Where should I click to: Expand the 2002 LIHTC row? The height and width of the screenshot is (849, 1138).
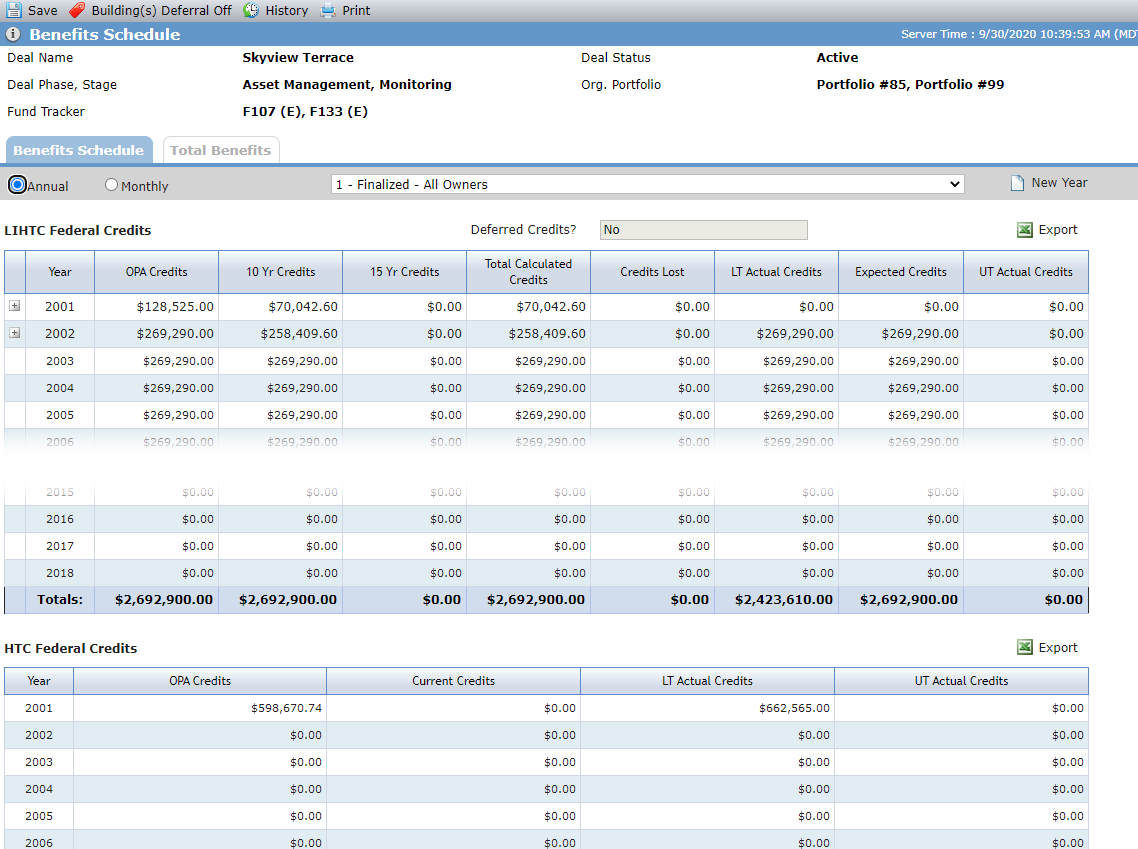(x=15, y=333)
